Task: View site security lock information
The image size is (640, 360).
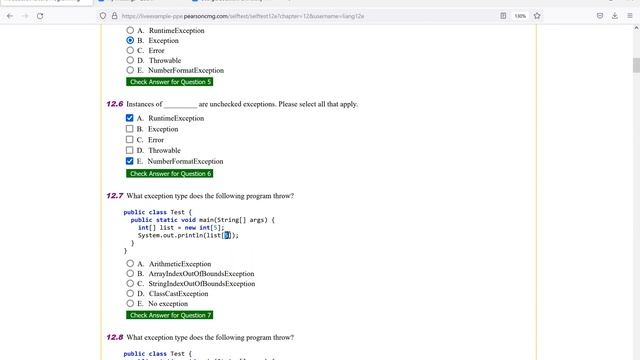Action: (115, 16)
